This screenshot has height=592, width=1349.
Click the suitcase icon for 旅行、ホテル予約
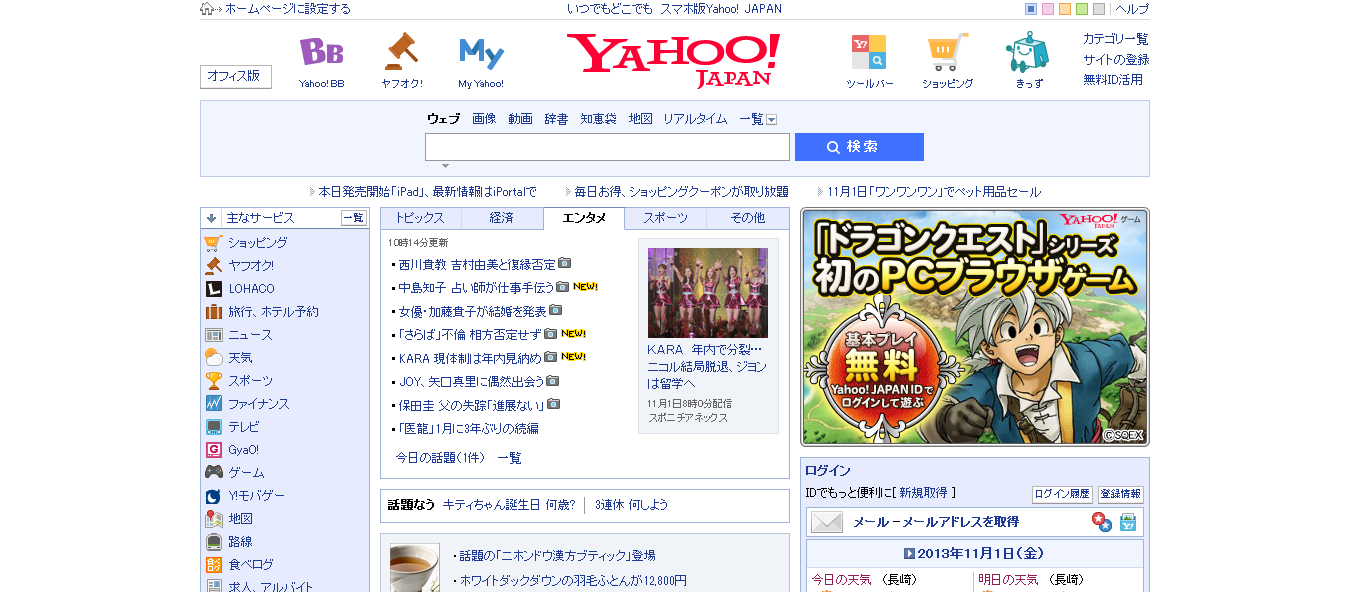click(213, 311)
